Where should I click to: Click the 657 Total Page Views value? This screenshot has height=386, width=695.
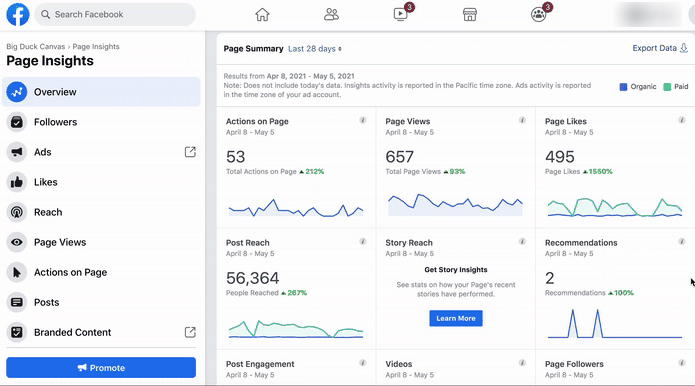(400, 157)
